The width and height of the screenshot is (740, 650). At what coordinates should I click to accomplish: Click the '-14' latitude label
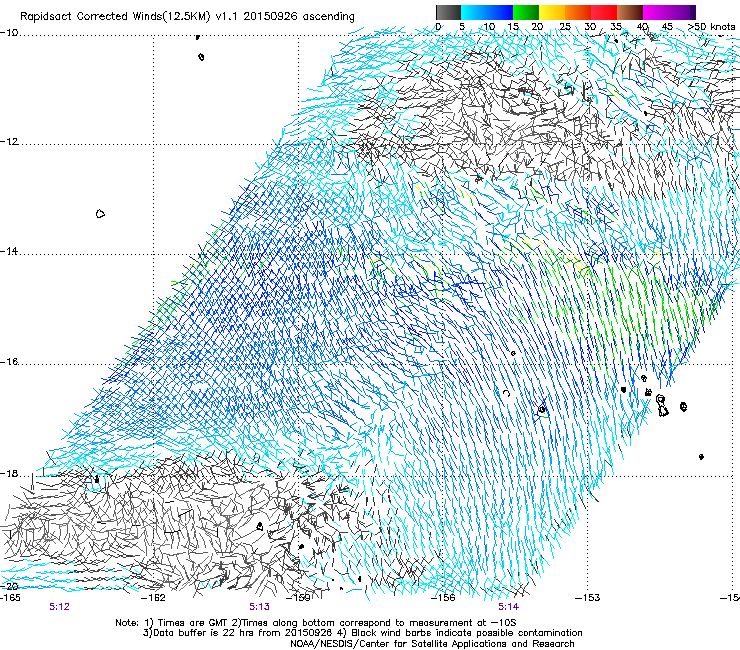pos(9,251)
